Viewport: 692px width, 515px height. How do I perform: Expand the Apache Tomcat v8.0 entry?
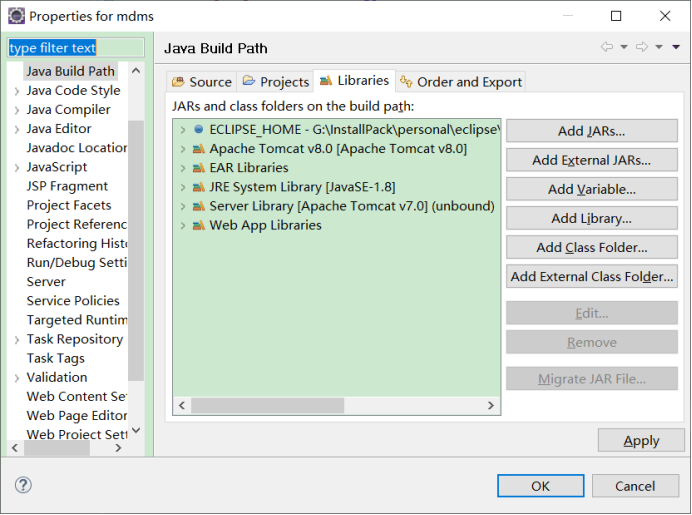183,149
